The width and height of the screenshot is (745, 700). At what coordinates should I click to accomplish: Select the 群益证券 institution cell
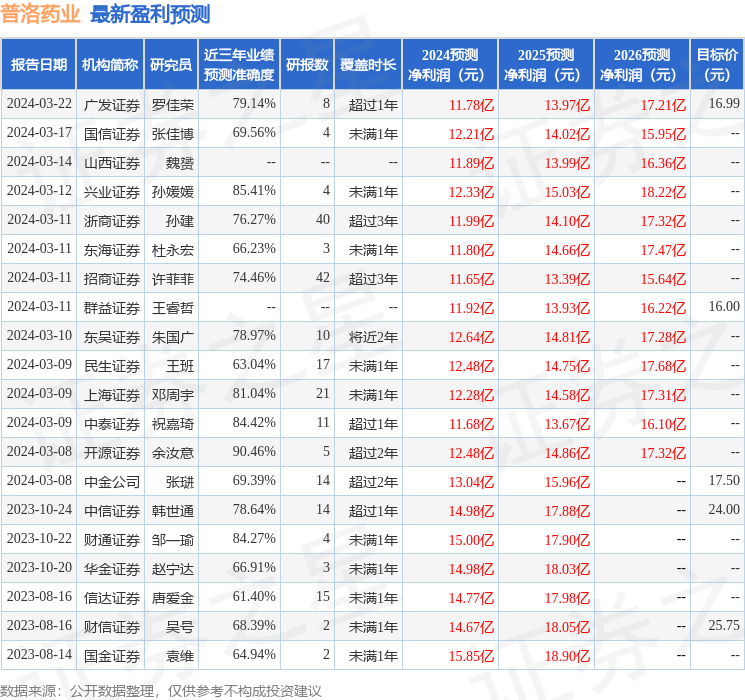pyautogui.click(x=112, y=308)
